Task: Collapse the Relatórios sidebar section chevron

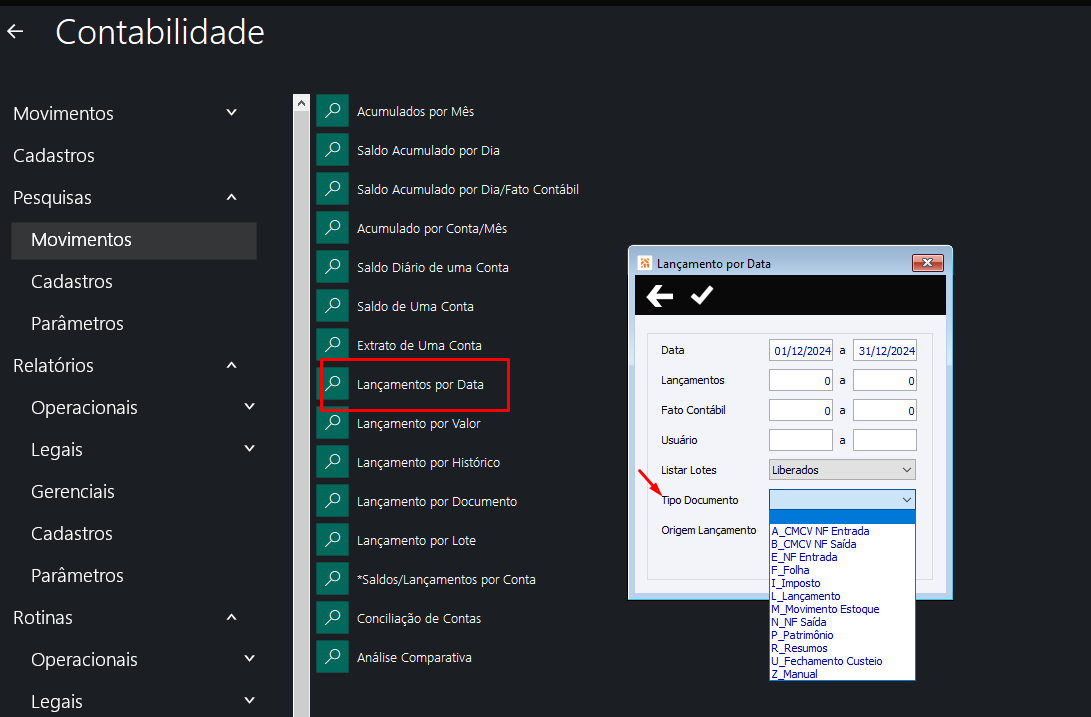Action: [x=232, y=365]
